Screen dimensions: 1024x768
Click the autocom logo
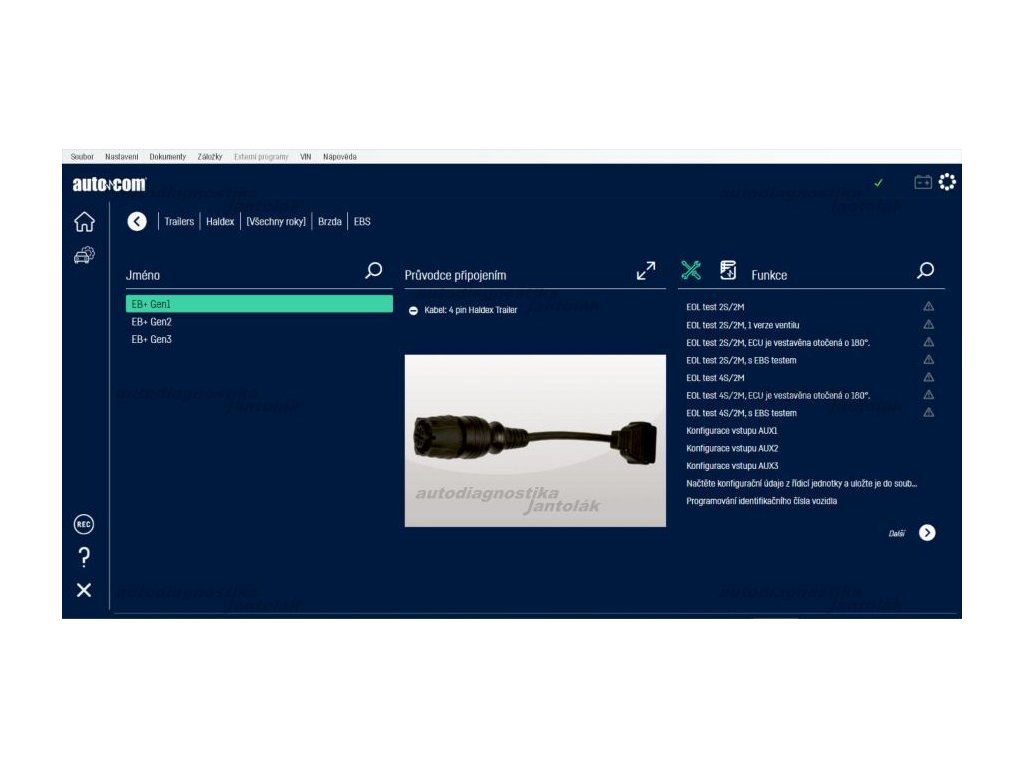pos(109,184)
